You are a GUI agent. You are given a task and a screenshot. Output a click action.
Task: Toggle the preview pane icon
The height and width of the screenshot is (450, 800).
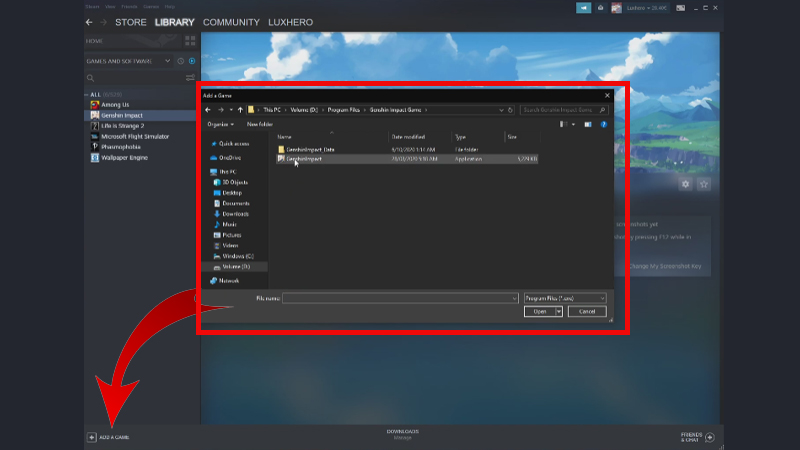click(588, 124)
